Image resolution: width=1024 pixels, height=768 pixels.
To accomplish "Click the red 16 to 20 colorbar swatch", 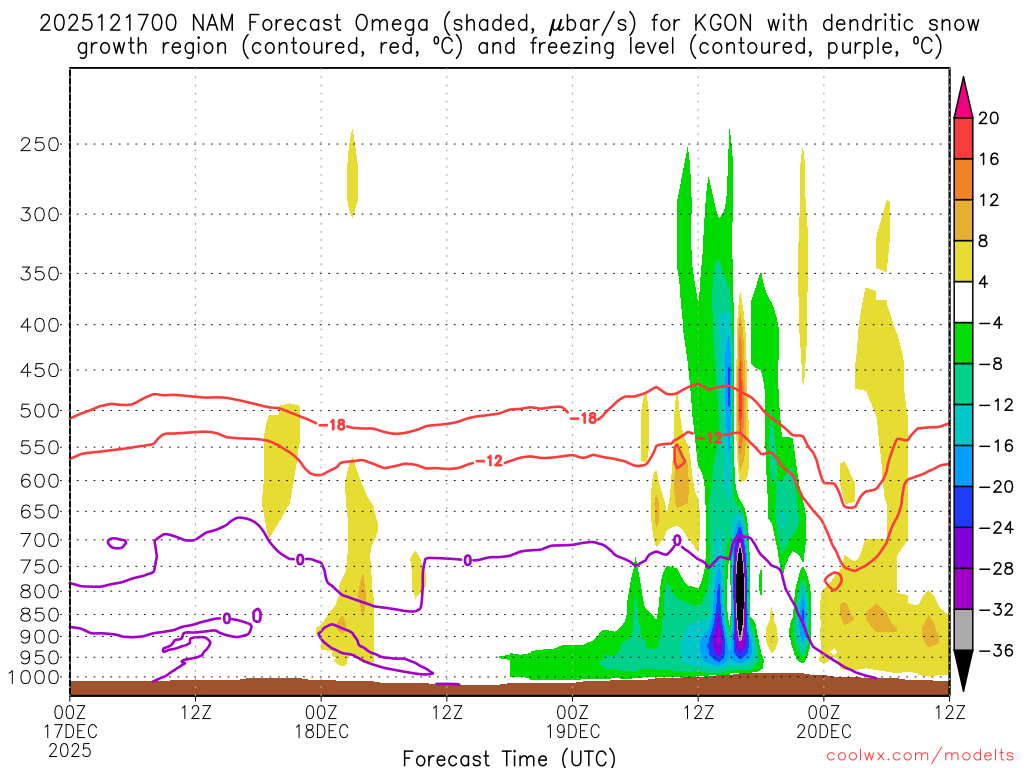I will tap(963, 138).
